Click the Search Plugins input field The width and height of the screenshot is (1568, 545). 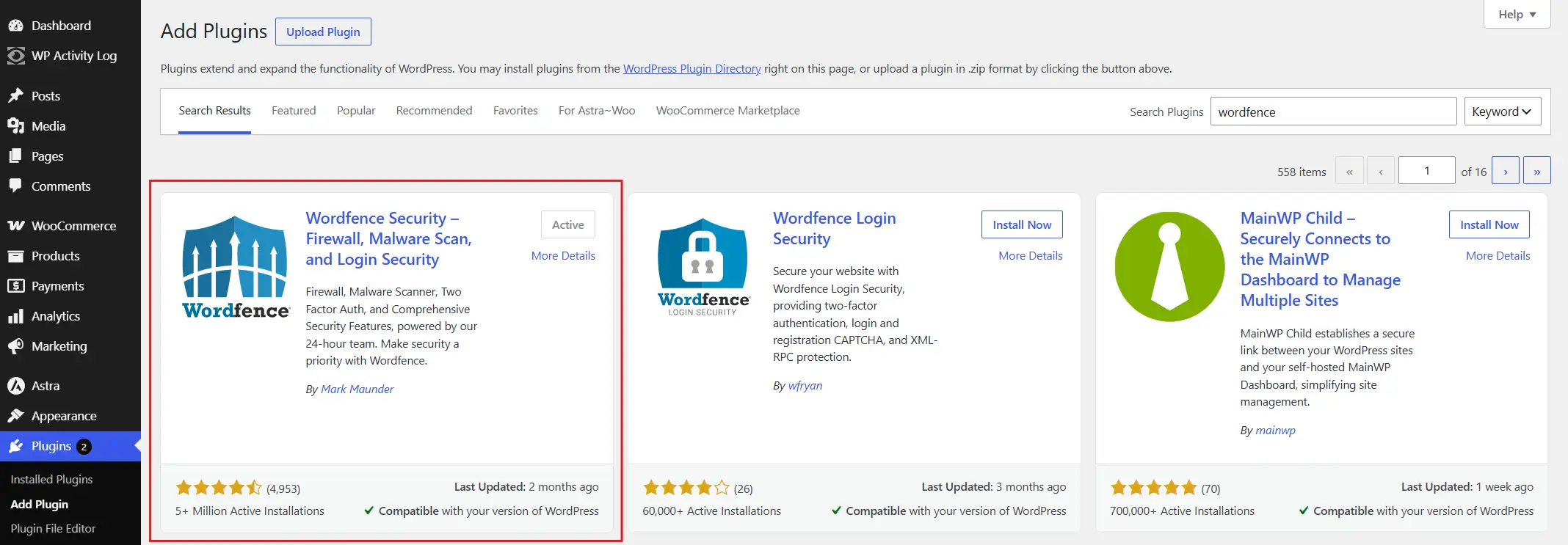(1333, 111)
